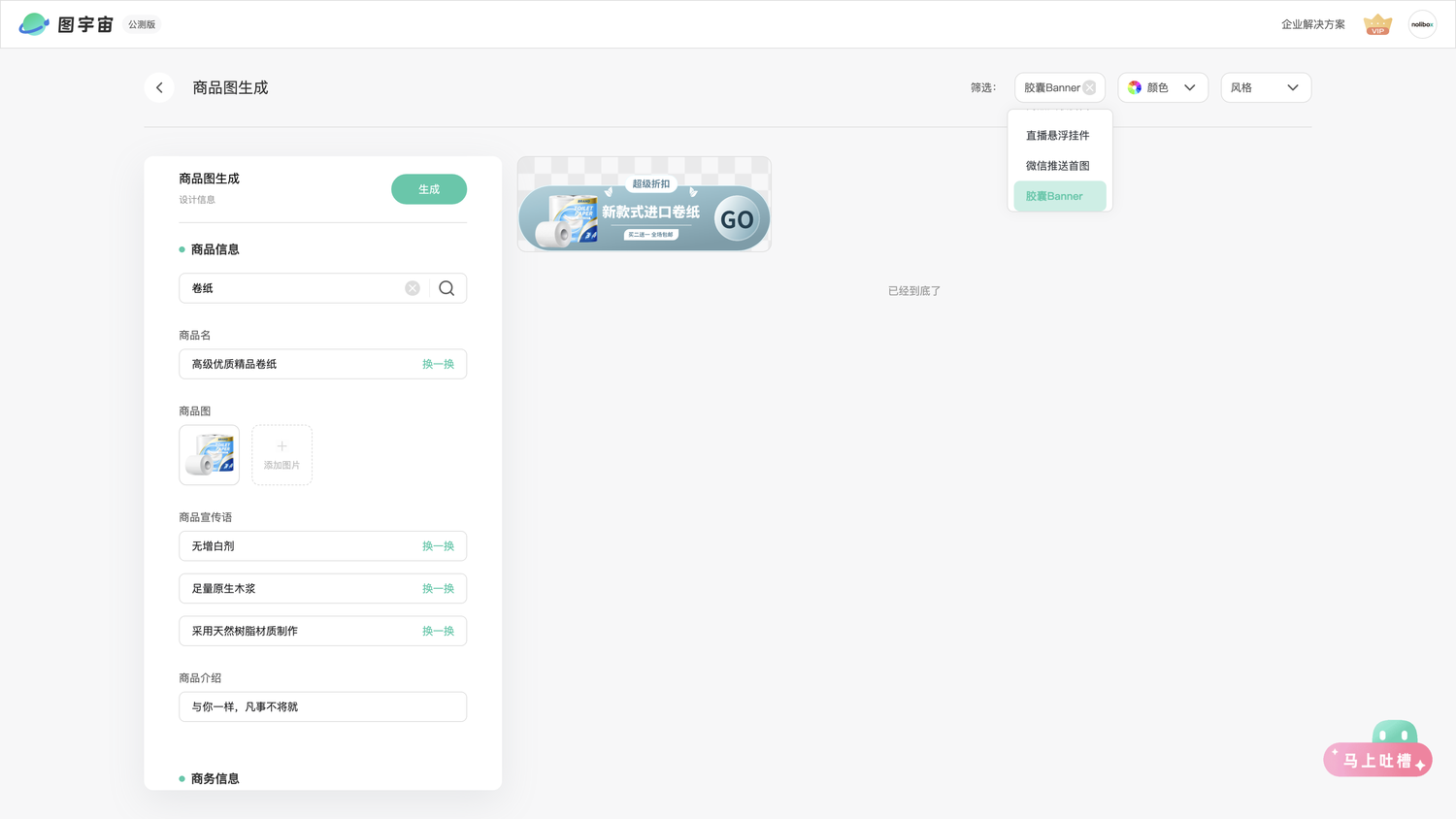Click the back arrow beside 商品图生成

tap(159, 87)
